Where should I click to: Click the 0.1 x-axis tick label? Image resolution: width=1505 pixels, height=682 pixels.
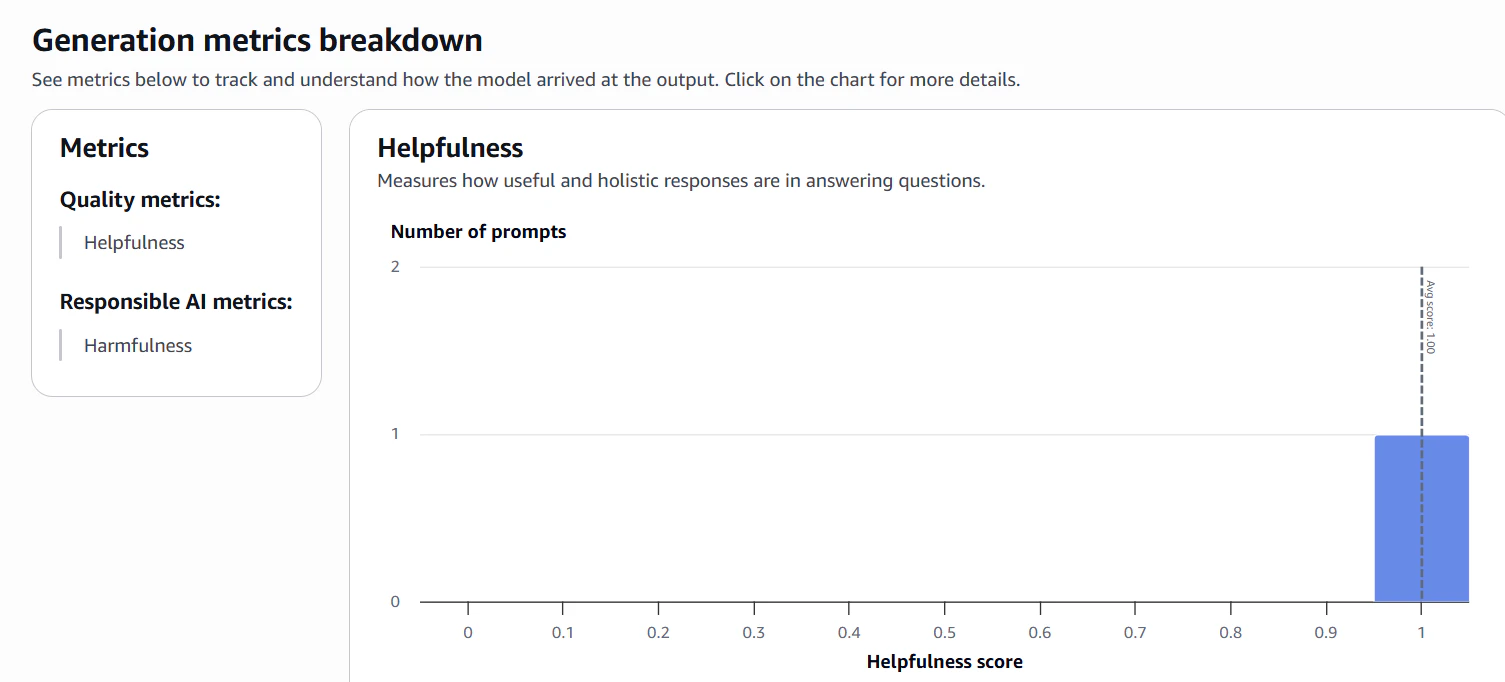tap(563, 633)
